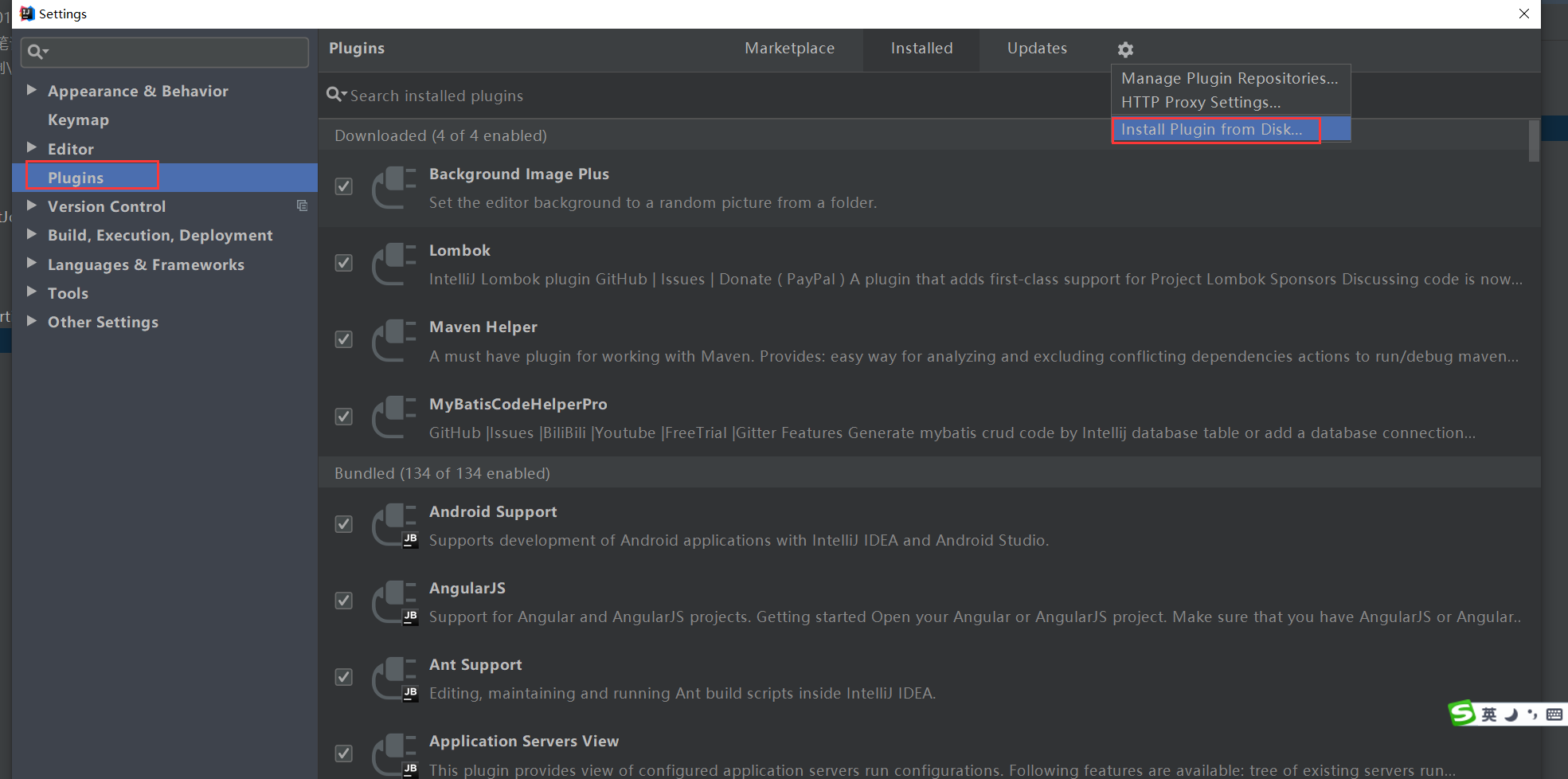This screenshot has height=779, width=1568.
Task: Click the Lombok plugin icon
Action: pos(394,264)
